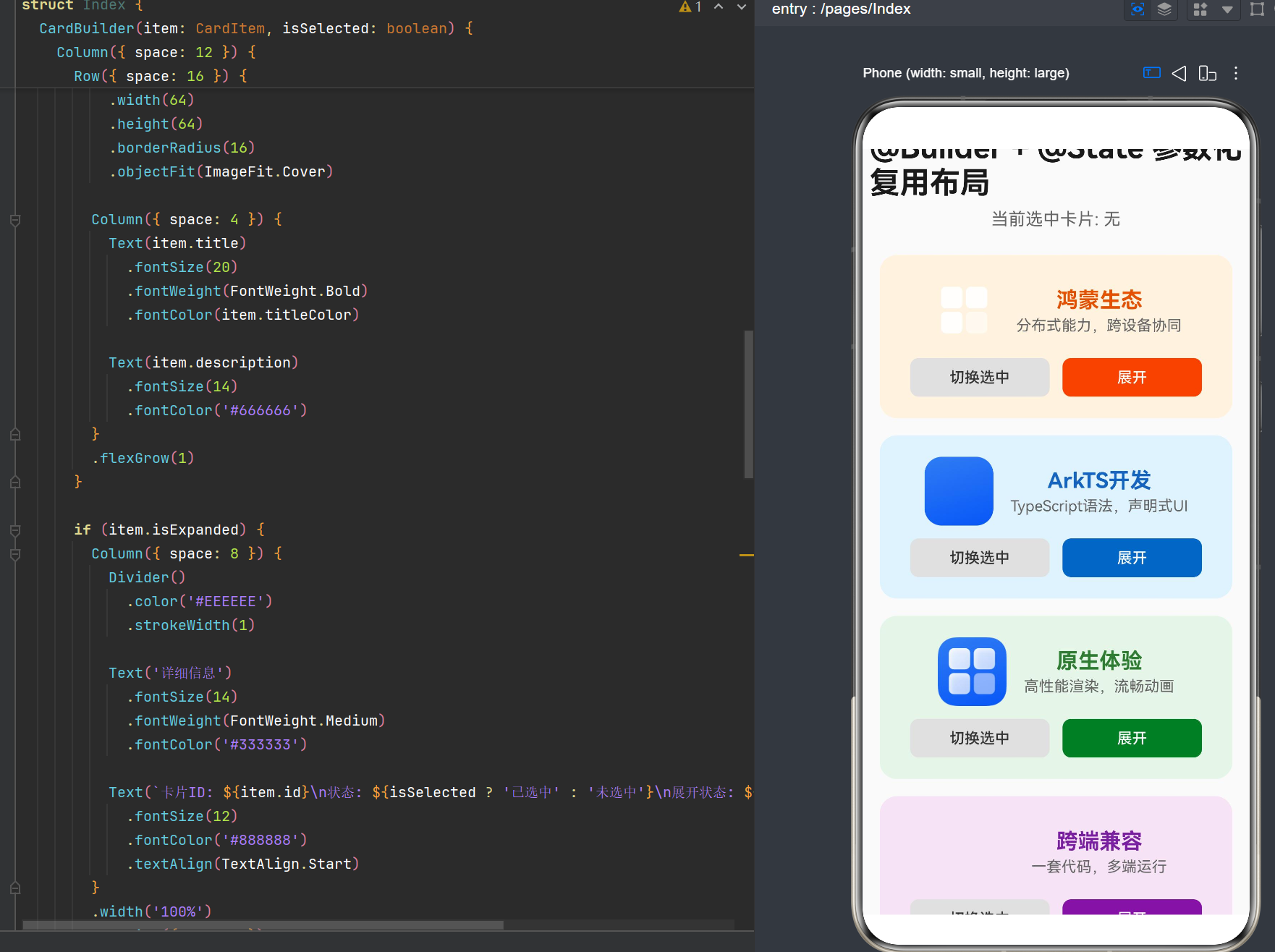Open the dropdown arrow beside the grid icon
The width and height of the screenshot is (1275, 952).
coord(1227,9)
